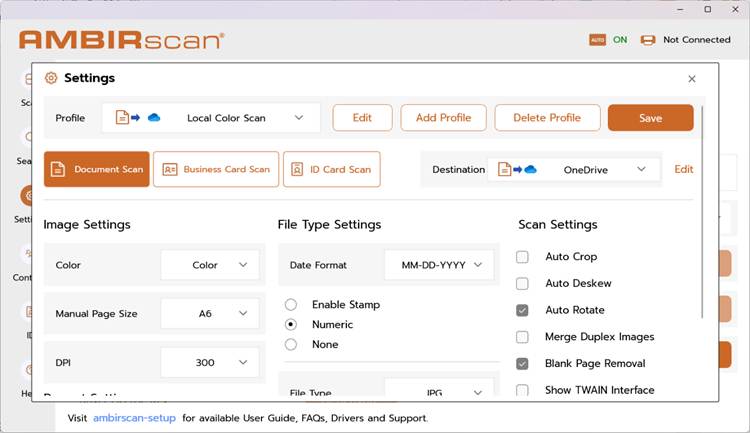Click the ON auto status text
This screenshot has height=433, width=750.
click(x=620, y=40)
